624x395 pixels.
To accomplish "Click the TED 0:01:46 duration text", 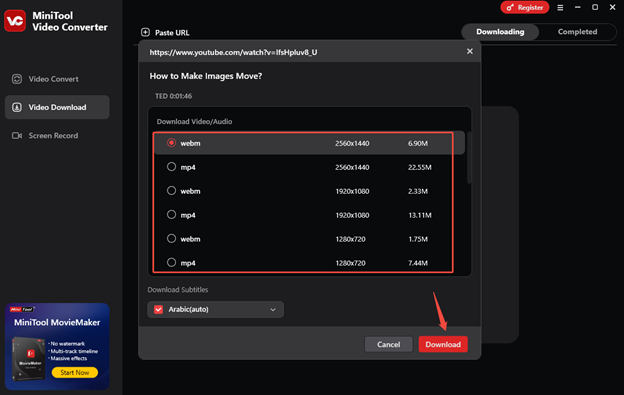I will click(x=174, y=96).
